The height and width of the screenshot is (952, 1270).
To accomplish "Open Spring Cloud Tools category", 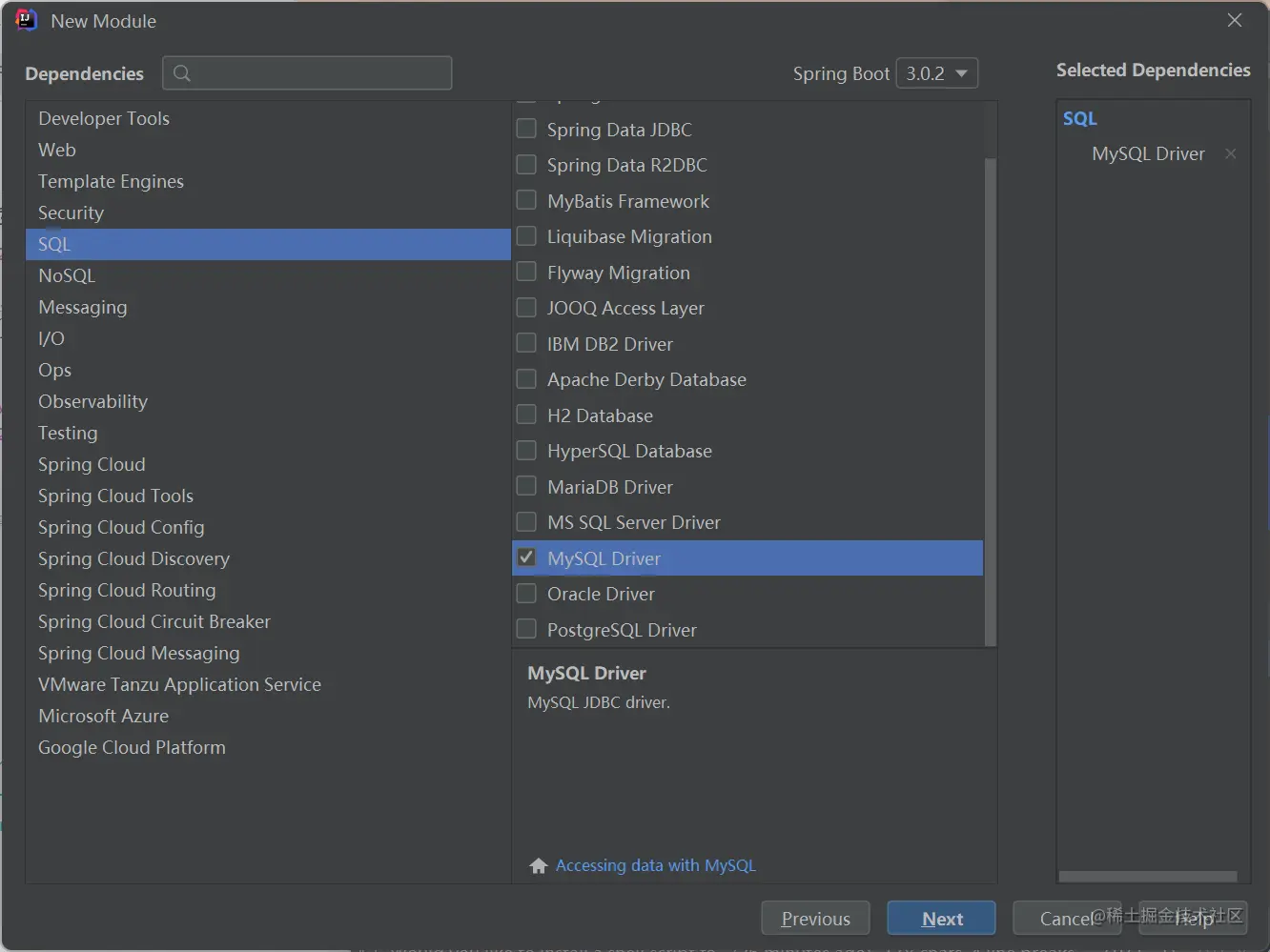I will (268, 496).
